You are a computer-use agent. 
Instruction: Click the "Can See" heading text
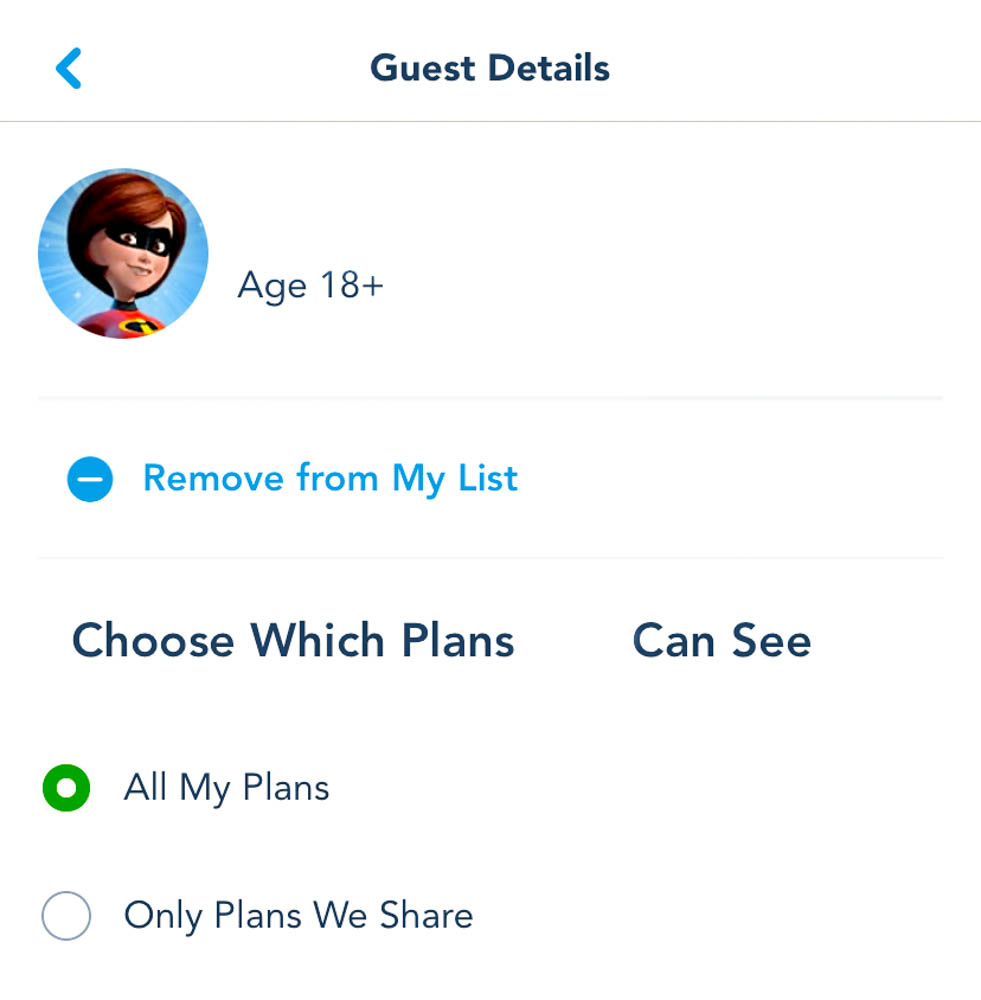[x=721, y=641]
